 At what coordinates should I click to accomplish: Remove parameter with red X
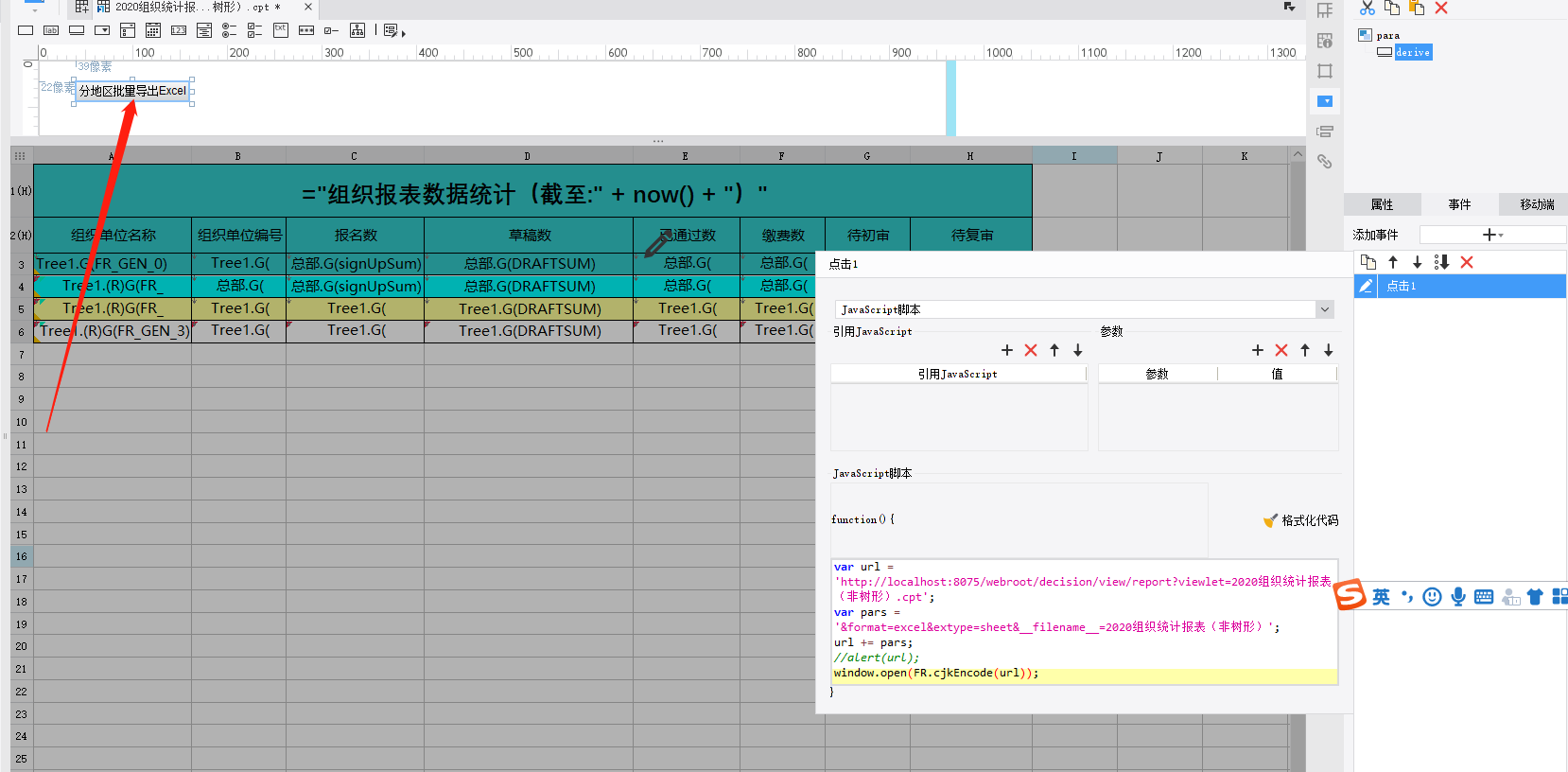click(1281, 350)
